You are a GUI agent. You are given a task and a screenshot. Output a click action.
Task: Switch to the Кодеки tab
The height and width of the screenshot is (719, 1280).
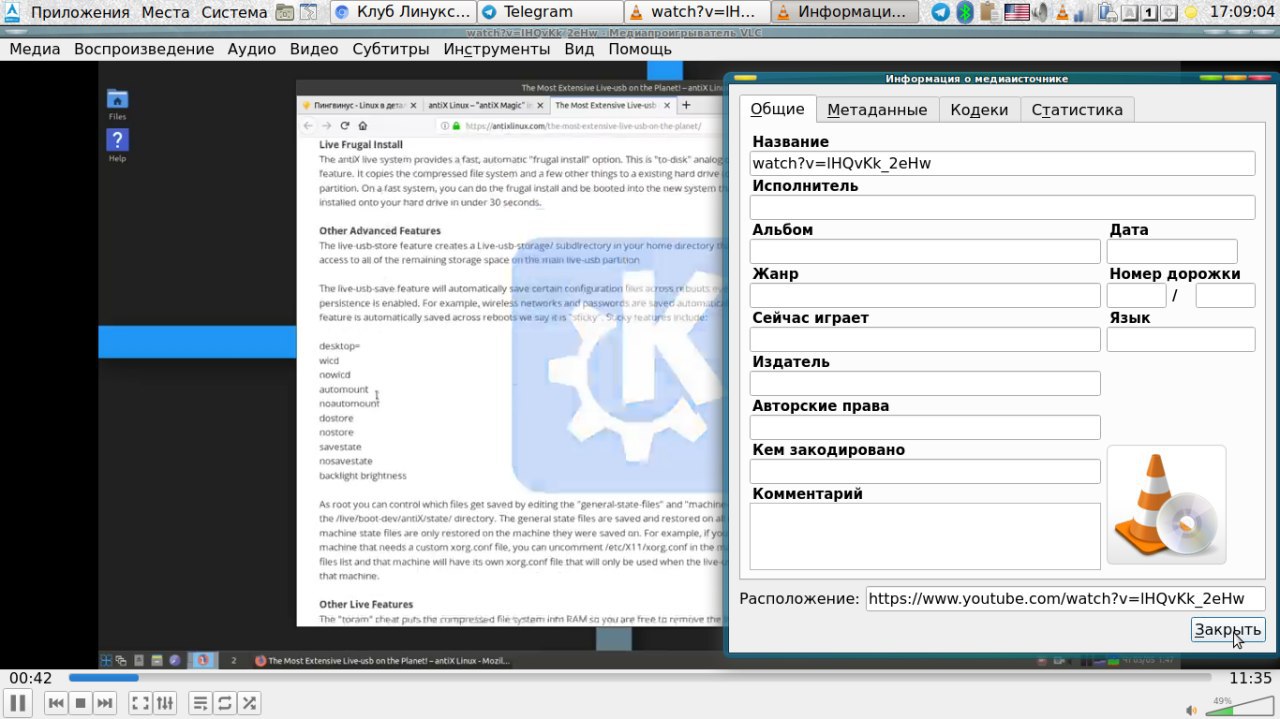coord(979,110)
